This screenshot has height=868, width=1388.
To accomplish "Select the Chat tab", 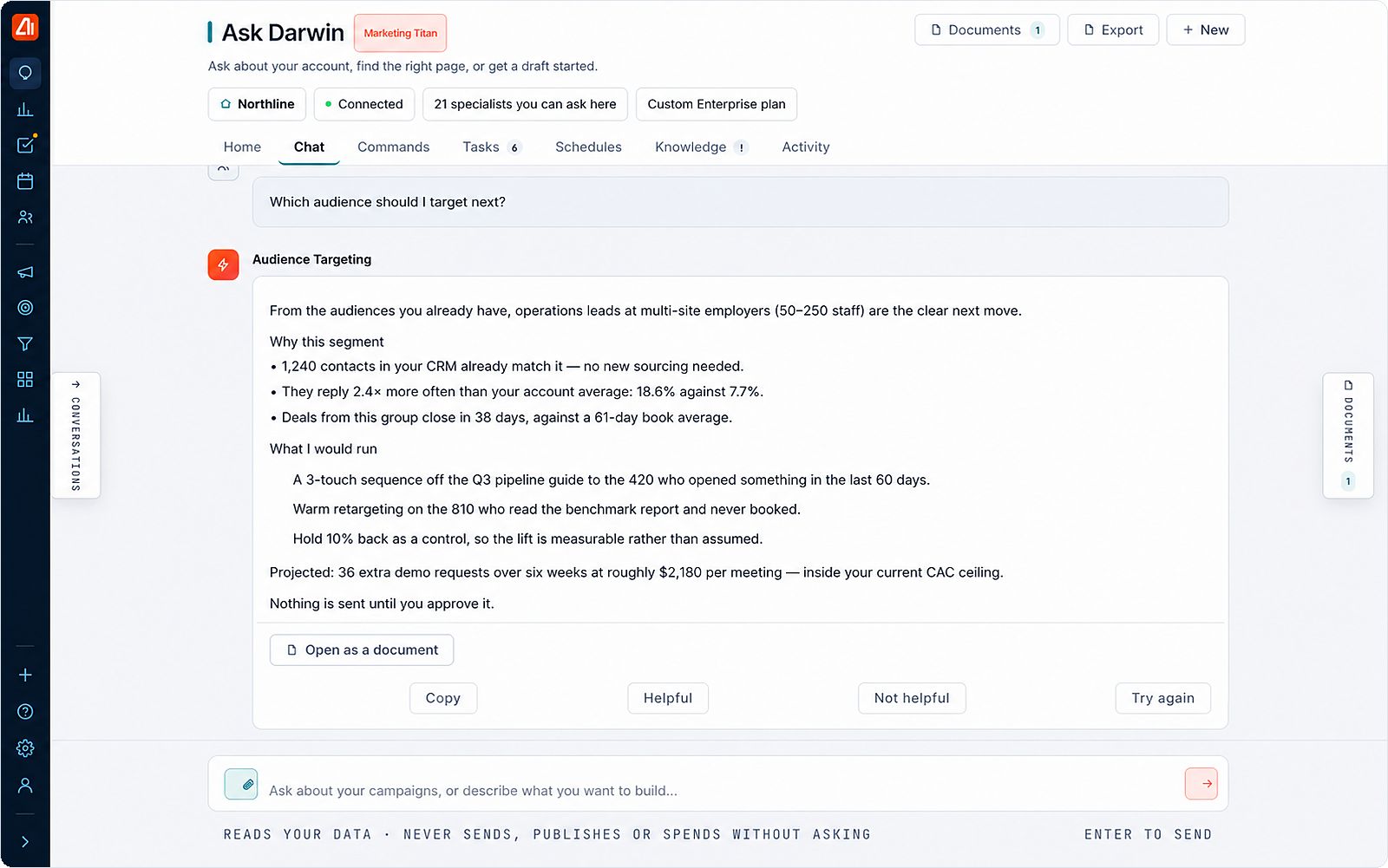I will click(309, 147).
